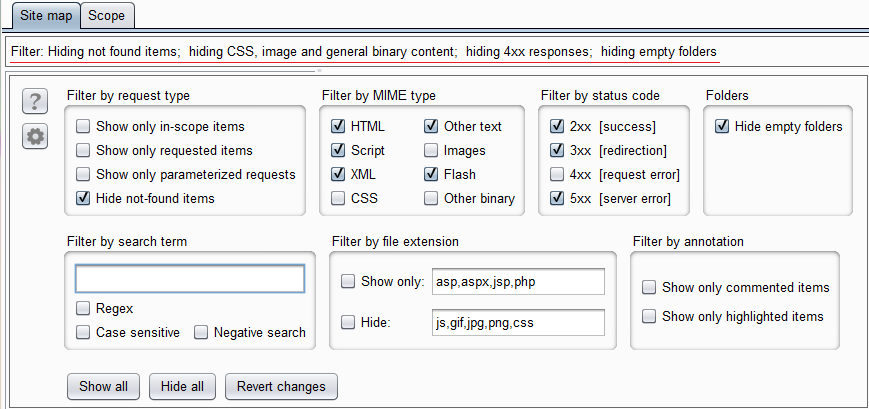This screenshot has height=409, width=869.
Task: Click the search term input field
Action: click(x=189, y=278)
